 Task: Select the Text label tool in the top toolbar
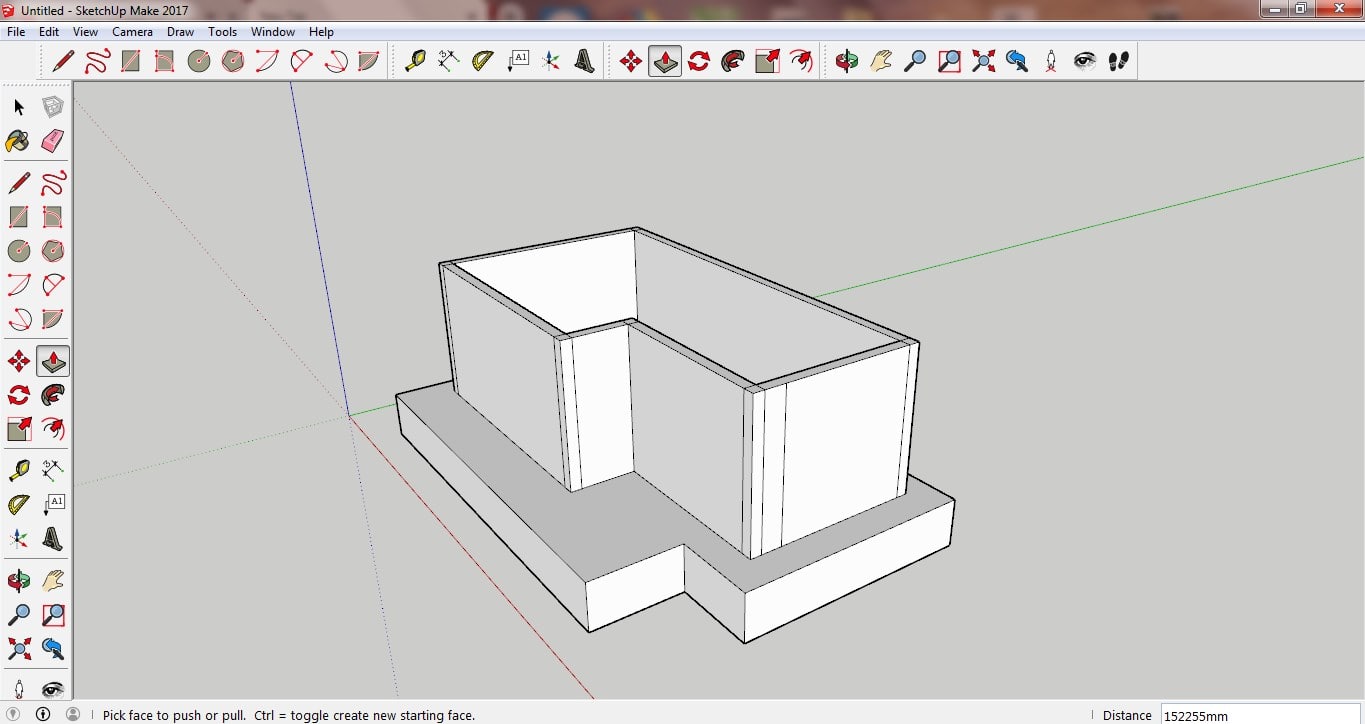[x=517, y=61]
